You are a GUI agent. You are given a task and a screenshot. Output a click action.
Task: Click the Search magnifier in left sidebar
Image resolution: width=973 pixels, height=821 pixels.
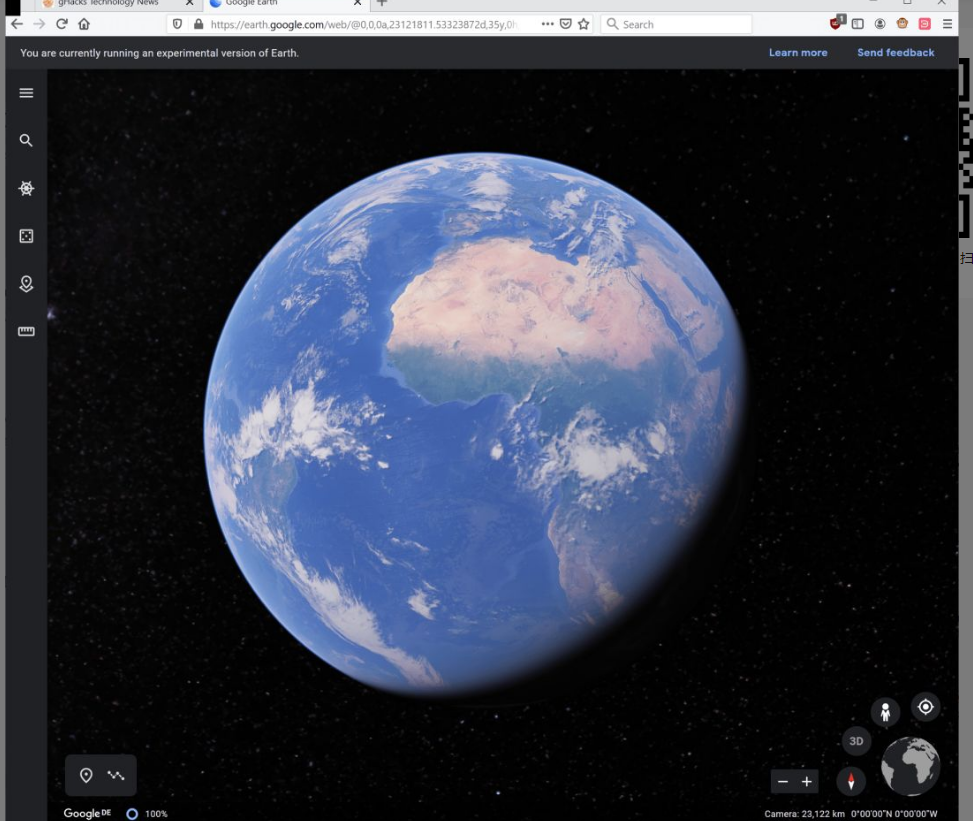[26, 141]
